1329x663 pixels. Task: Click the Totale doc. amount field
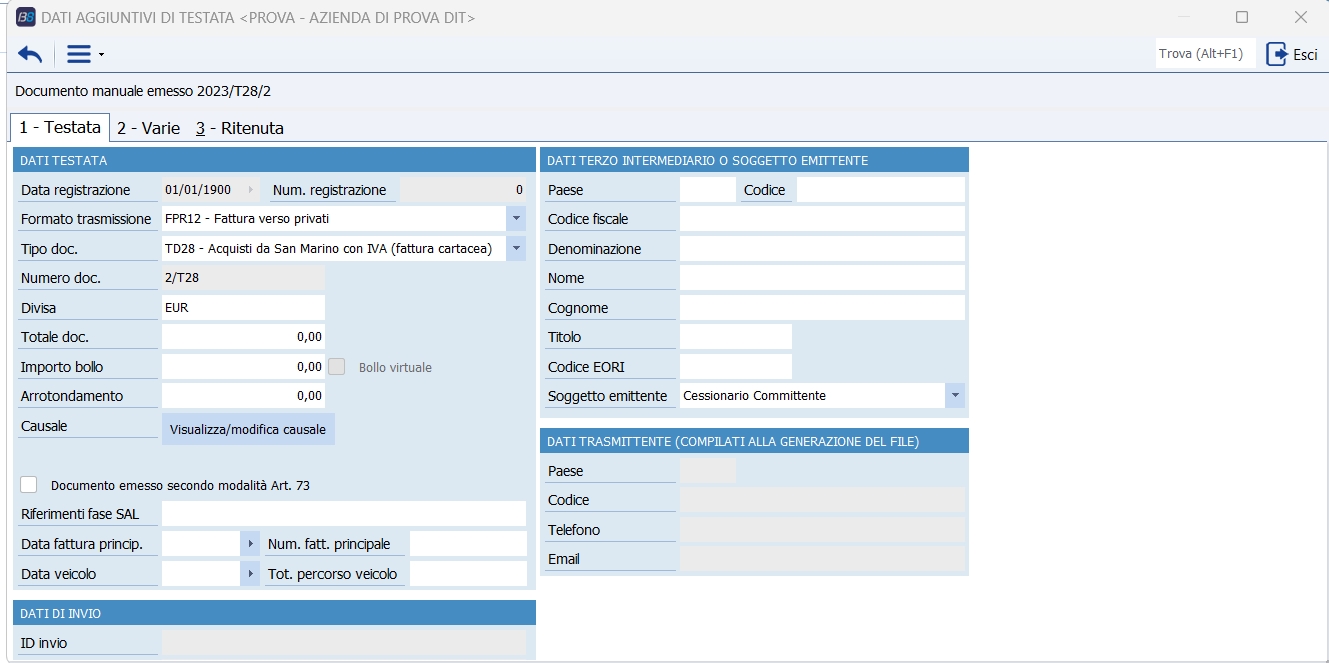243,337
